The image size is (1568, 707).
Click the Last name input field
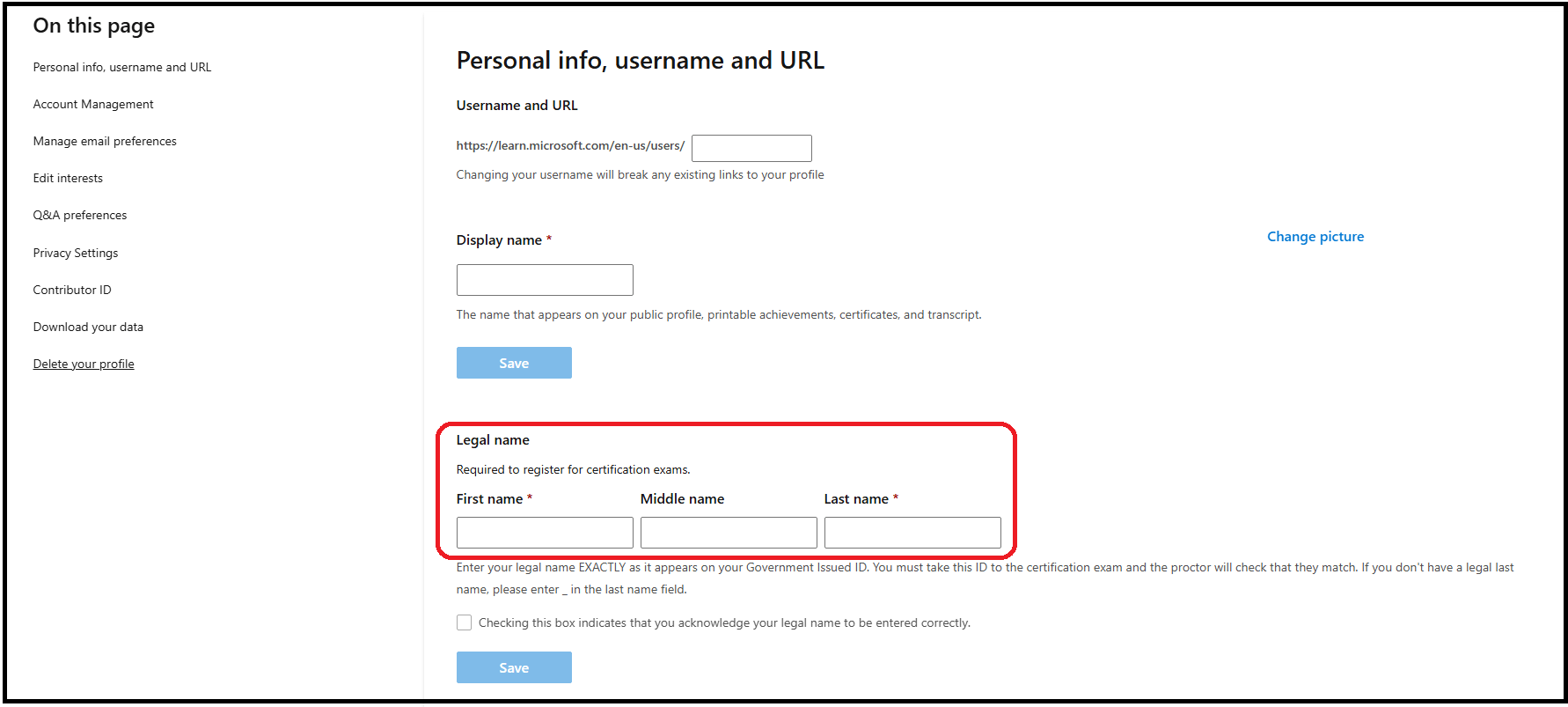pos(912,533)
